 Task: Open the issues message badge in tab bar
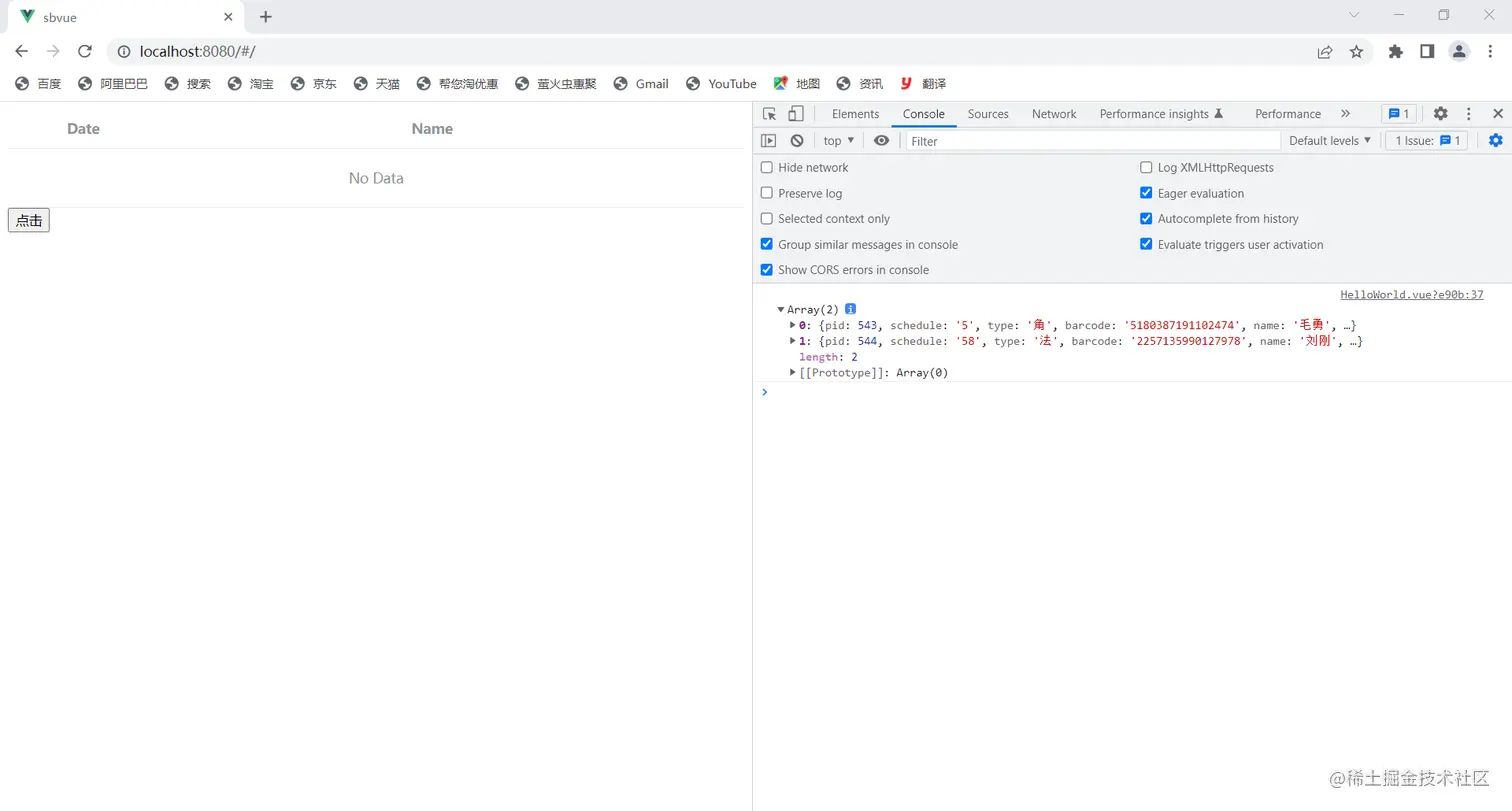pos(1398,114)
